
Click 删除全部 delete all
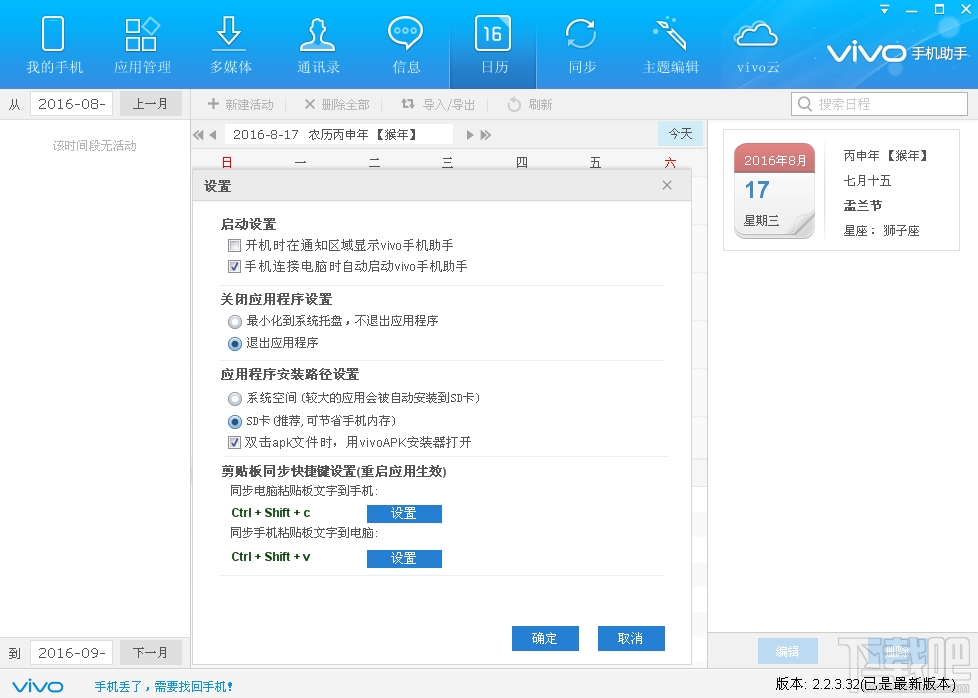tap(336, 104)
